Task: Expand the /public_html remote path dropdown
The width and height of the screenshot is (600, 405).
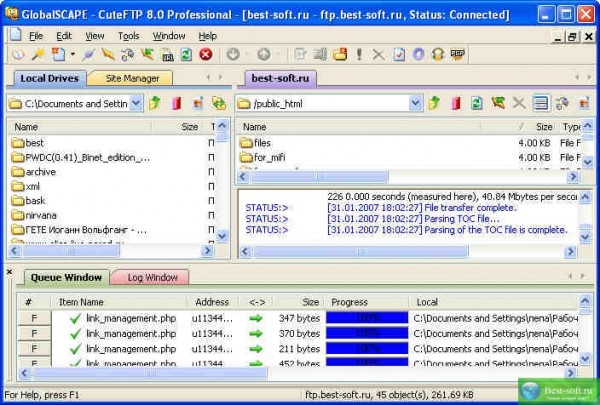Action: pyautogui.click(x=416, y=103)
